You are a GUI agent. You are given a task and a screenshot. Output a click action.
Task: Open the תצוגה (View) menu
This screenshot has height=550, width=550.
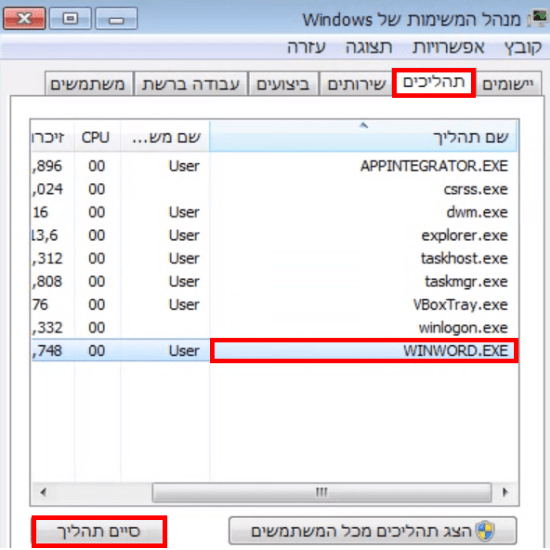tap(369, 47)
